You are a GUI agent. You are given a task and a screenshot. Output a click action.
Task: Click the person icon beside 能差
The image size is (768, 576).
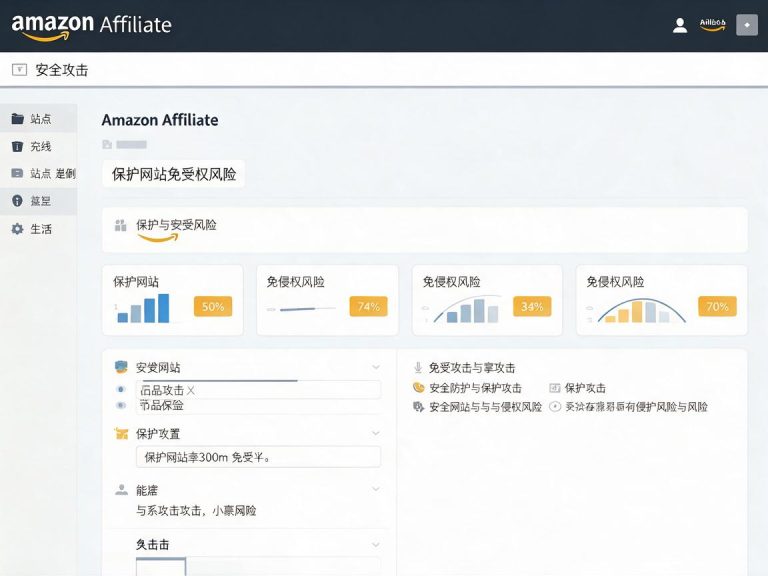[121, 489]
